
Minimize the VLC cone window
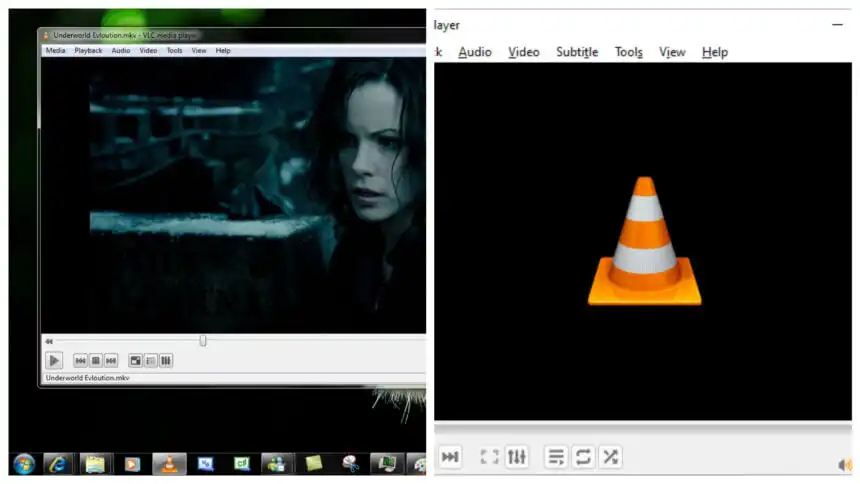(x=837, y=25)
